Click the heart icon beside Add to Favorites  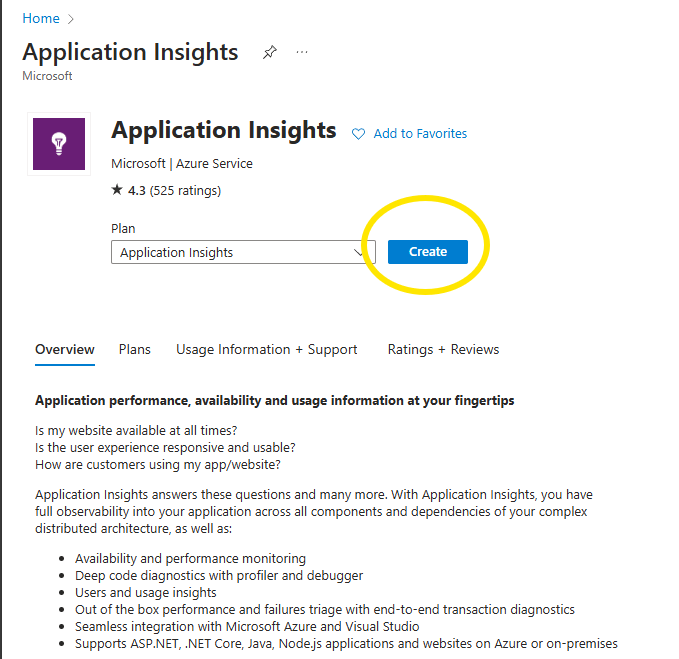(358, 134)
